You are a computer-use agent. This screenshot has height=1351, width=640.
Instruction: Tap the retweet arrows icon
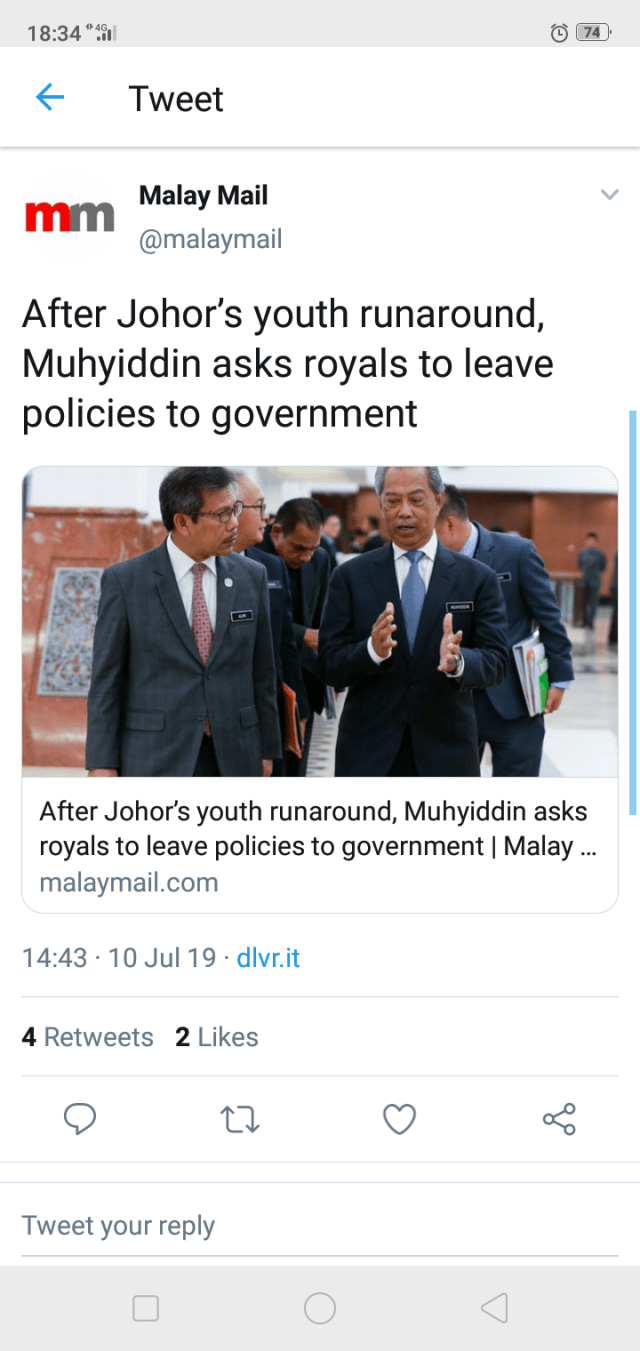tap(239, 1120)
